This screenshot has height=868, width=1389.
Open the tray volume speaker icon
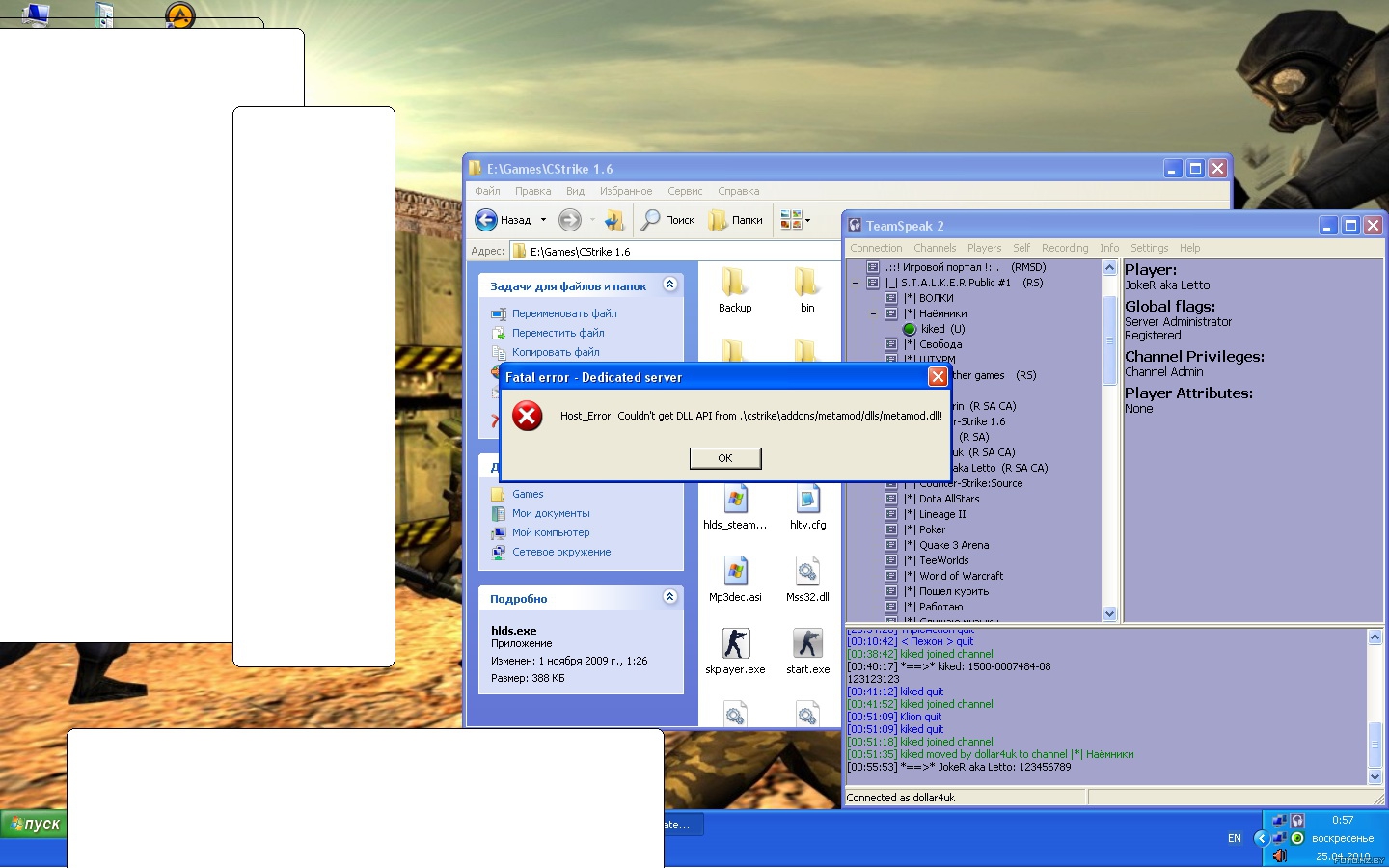[x=1280, y=855]
